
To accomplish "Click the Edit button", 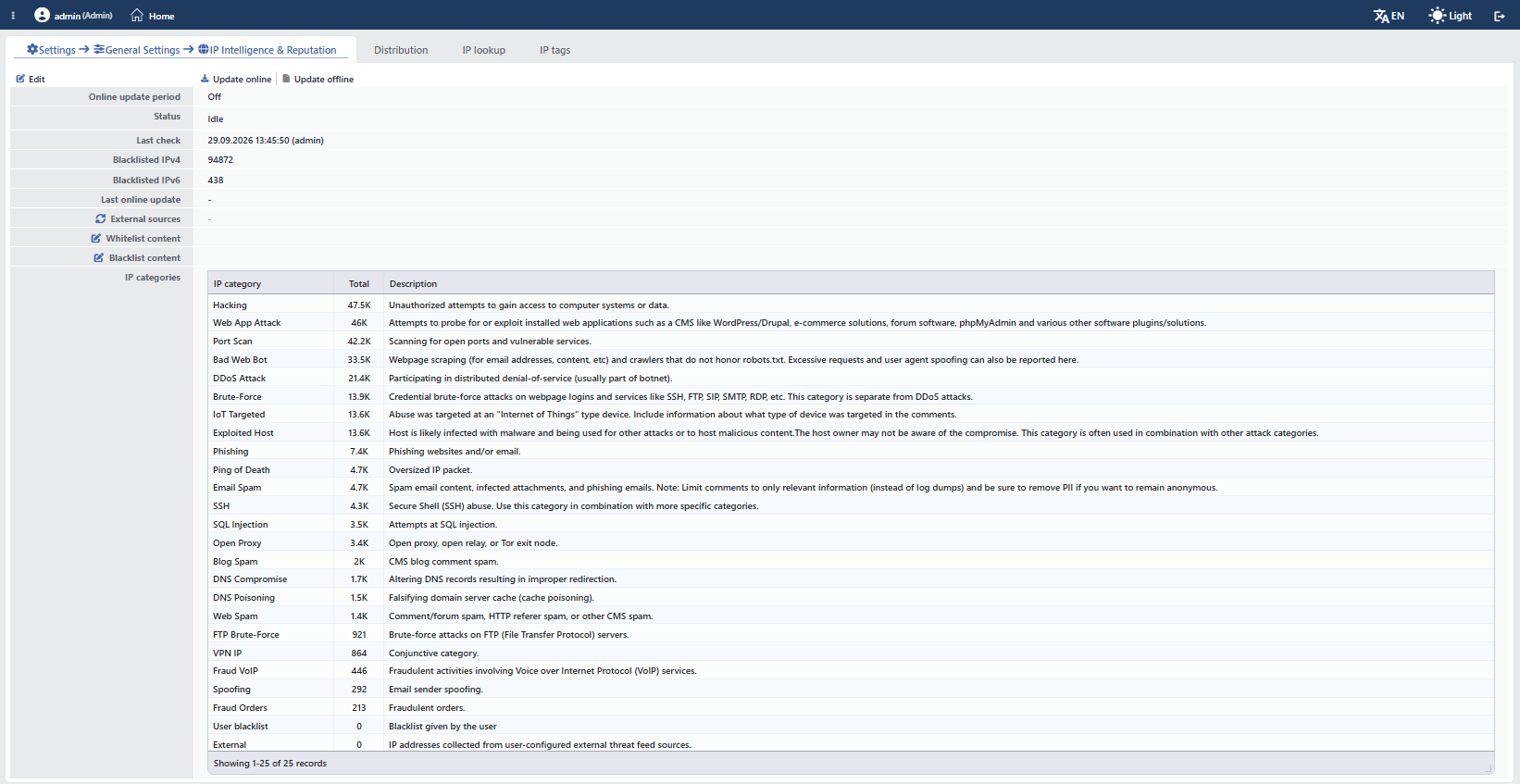I will pyautogui.click(x=31, y=79).
